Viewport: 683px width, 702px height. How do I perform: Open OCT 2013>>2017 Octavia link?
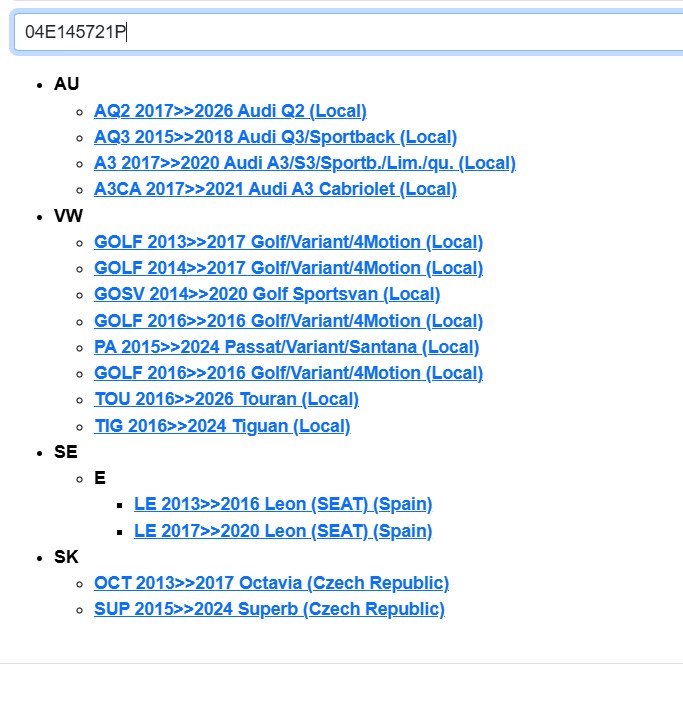[x=271, y=583]
